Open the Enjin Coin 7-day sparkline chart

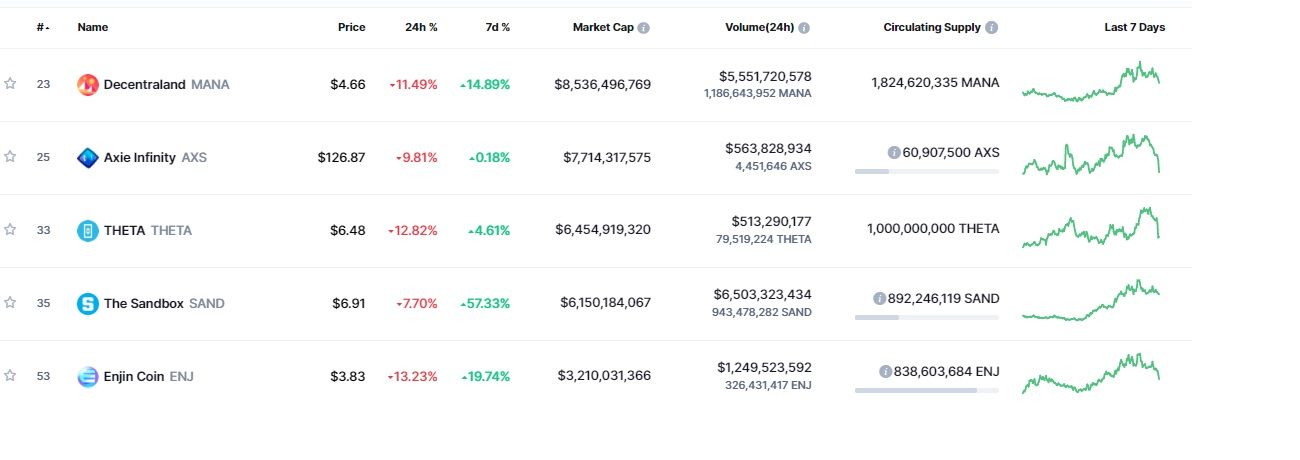[1091, 373]
